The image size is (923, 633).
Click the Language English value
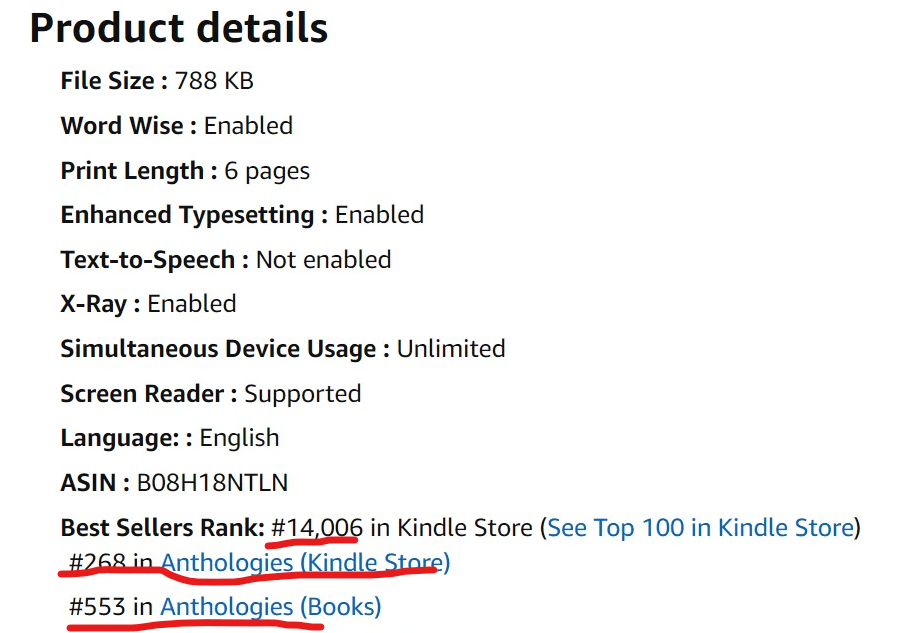[239, 438]
